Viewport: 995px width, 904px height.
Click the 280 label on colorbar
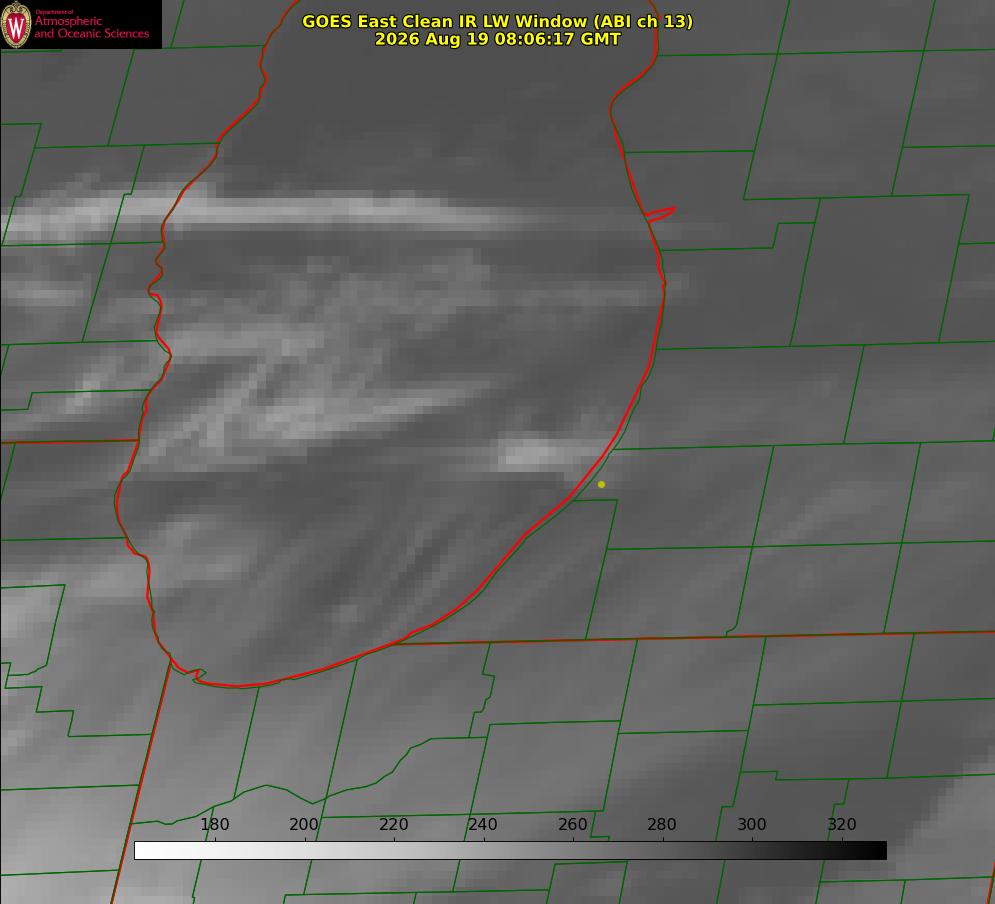click(x=662, y=824)
